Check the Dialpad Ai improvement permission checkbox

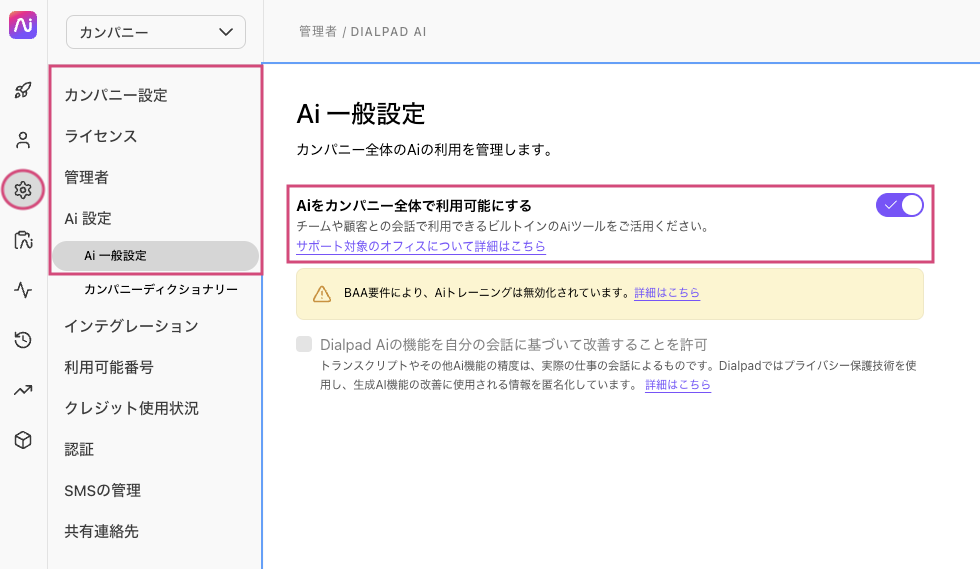click(304, 344)
